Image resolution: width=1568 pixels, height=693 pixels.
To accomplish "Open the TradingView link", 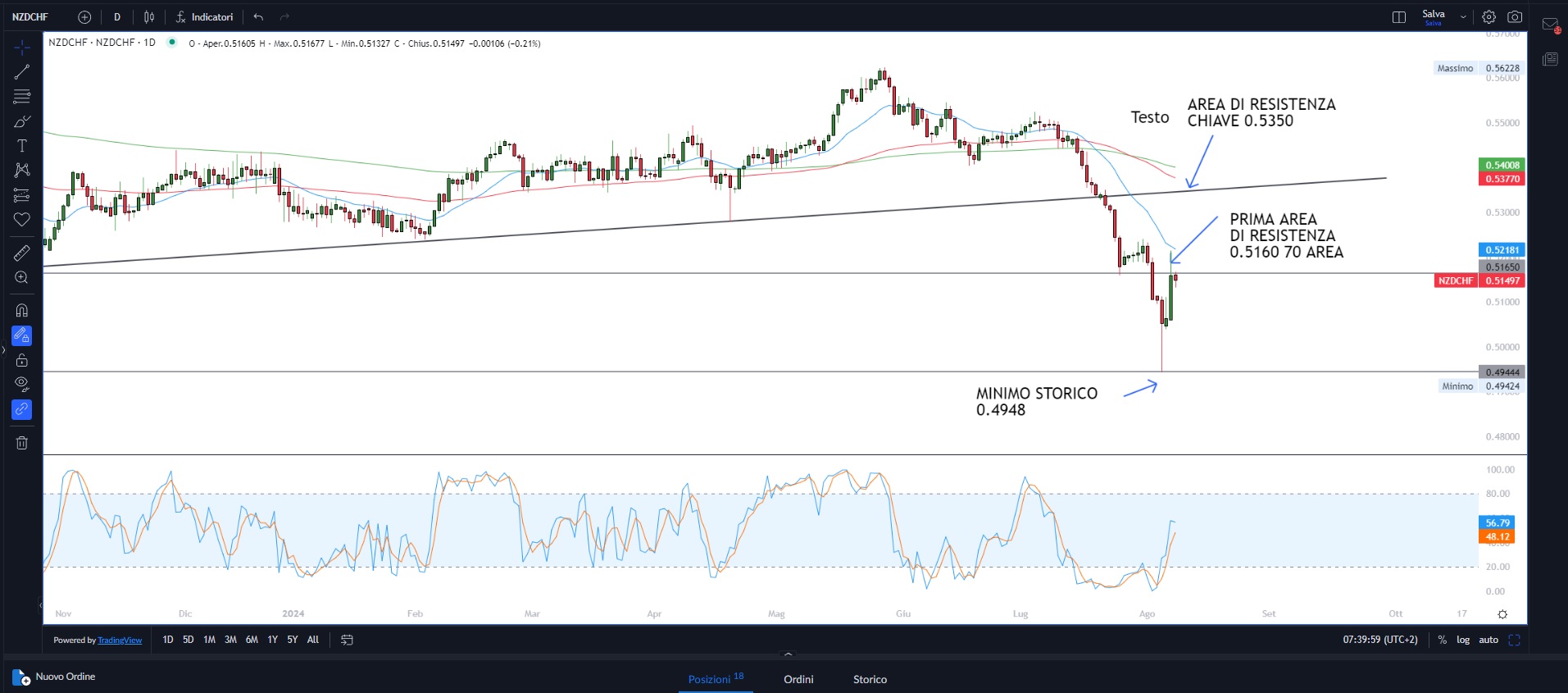I will 120,641.
